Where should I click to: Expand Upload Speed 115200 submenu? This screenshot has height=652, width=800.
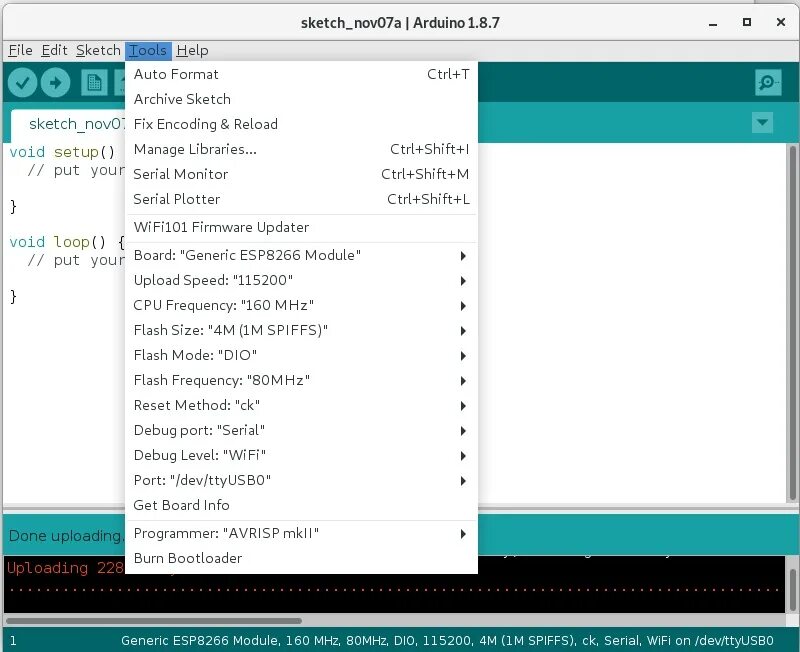point(301,281)
